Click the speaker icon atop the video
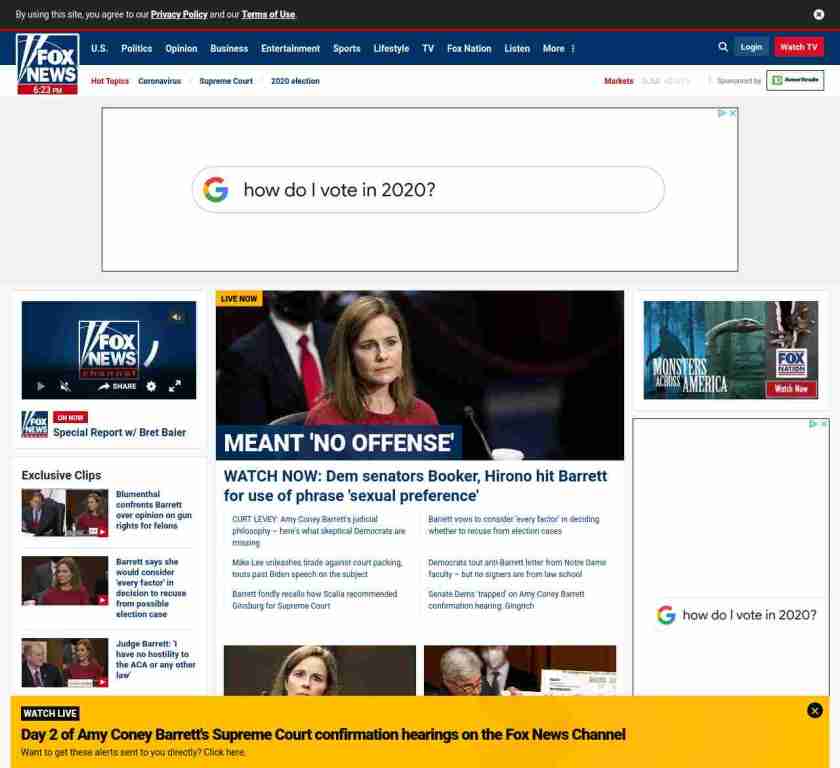 point(176,317)
